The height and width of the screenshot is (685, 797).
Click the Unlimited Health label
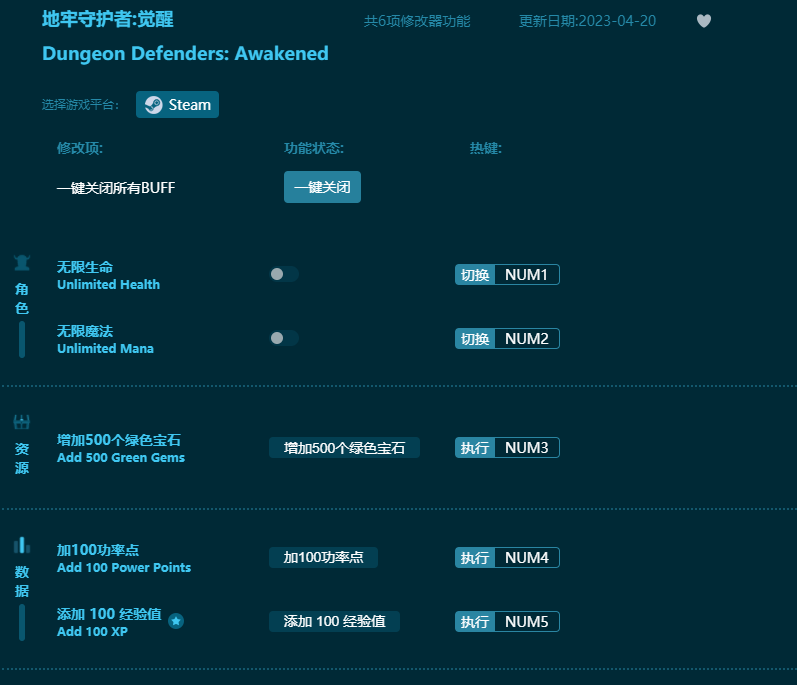pos(108,285)
